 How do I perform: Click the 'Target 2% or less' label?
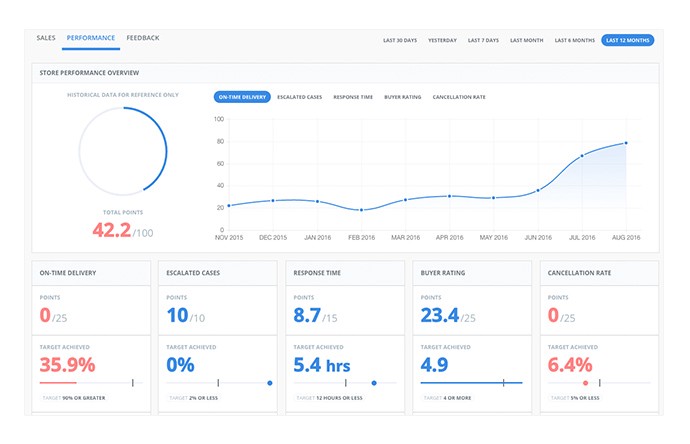click(x=194, y=398)
